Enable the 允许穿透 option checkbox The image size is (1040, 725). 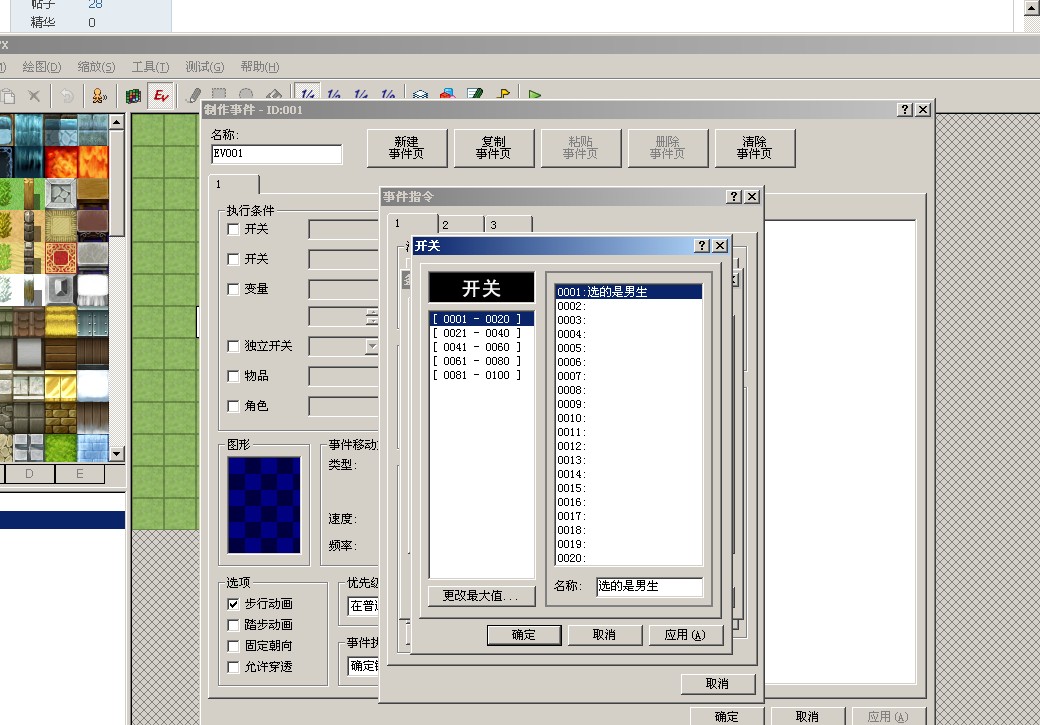(x=233, y=667)
